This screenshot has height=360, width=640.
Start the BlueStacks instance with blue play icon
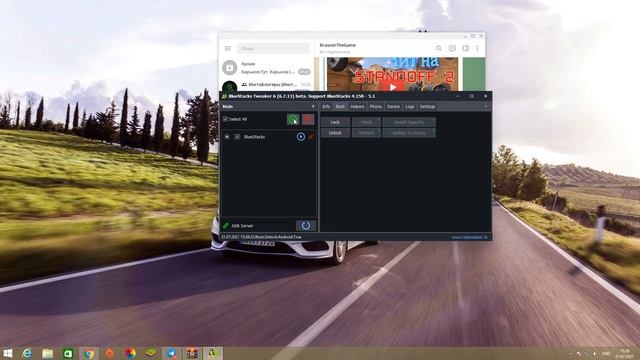(x=301, y=137)
